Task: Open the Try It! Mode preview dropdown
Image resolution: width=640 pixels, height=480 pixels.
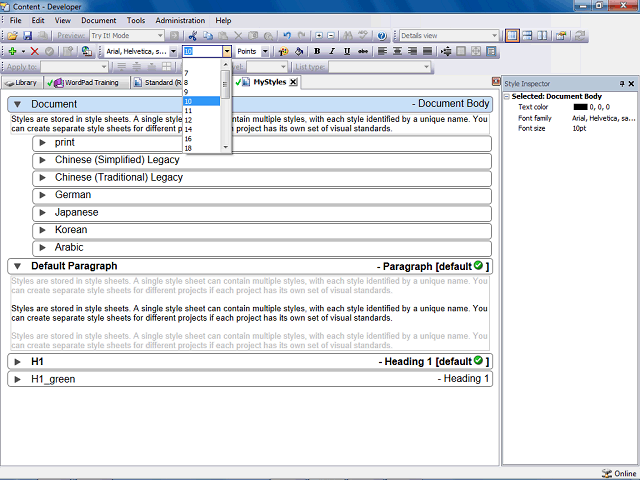Action: pos(160,36)
